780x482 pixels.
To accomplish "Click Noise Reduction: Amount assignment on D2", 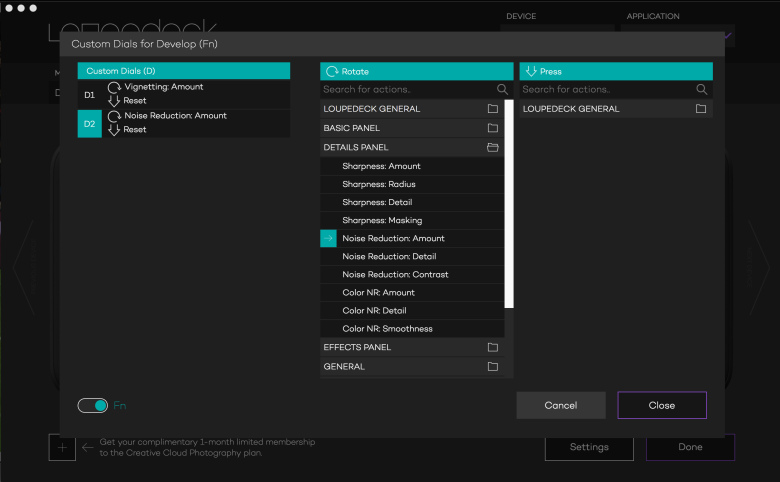I will tap(176, 115).
